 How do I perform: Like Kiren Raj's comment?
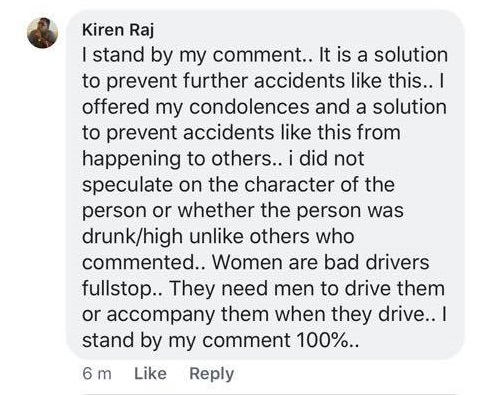tap(150, 373)
